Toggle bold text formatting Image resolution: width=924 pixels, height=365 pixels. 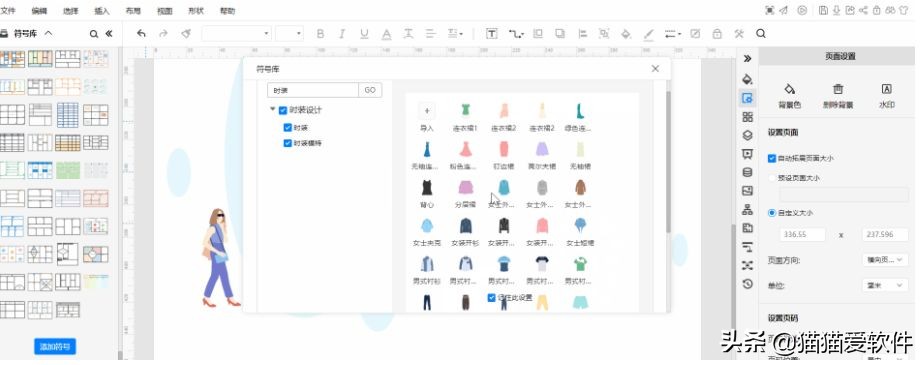click(x=320, y=34)
